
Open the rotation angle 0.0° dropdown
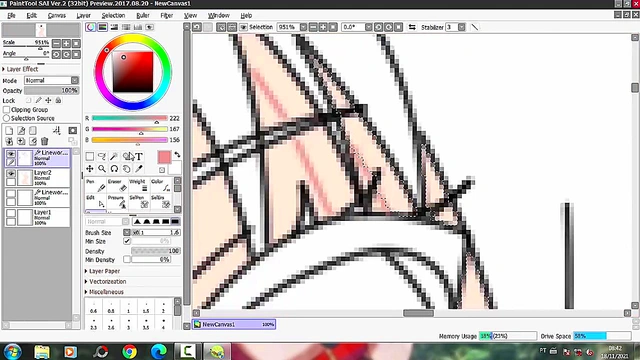[369, 27]
